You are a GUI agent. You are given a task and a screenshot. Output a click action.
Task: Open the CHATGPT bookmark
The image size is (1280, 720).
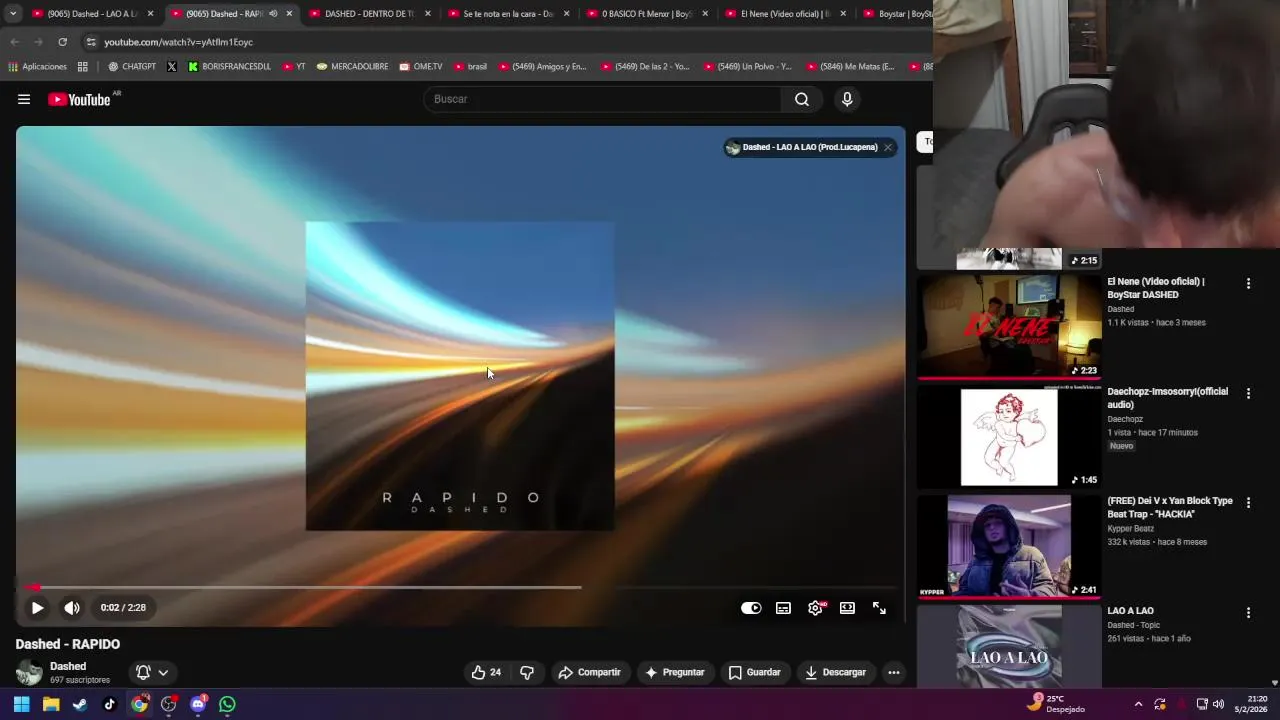pos(132,67)
